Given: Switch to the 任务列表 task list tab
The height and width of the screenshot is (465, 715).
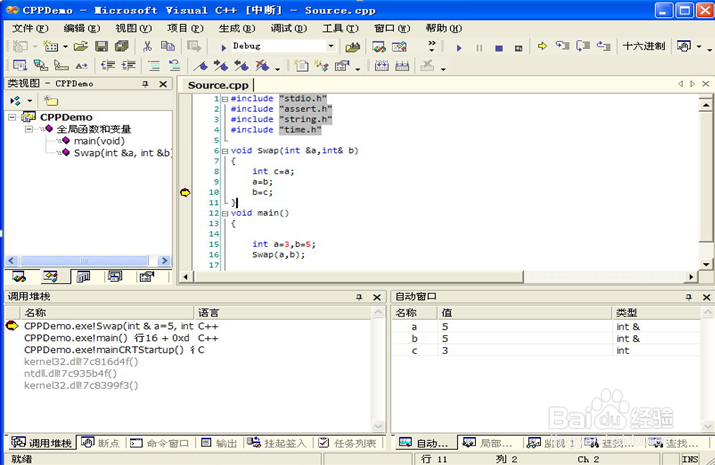Looking at the screenshot, I should 347,443.
